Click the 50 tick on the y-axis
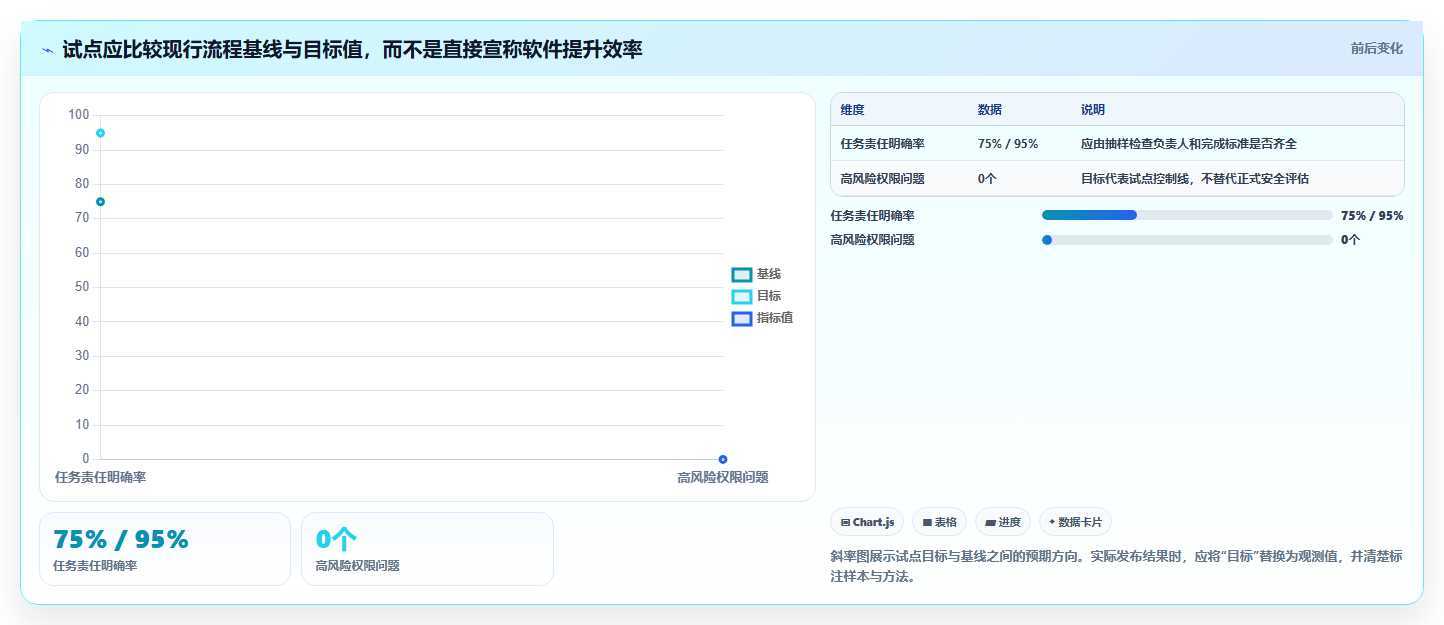Viewport: 1444px width, 625px height. (x=82, y=287)
